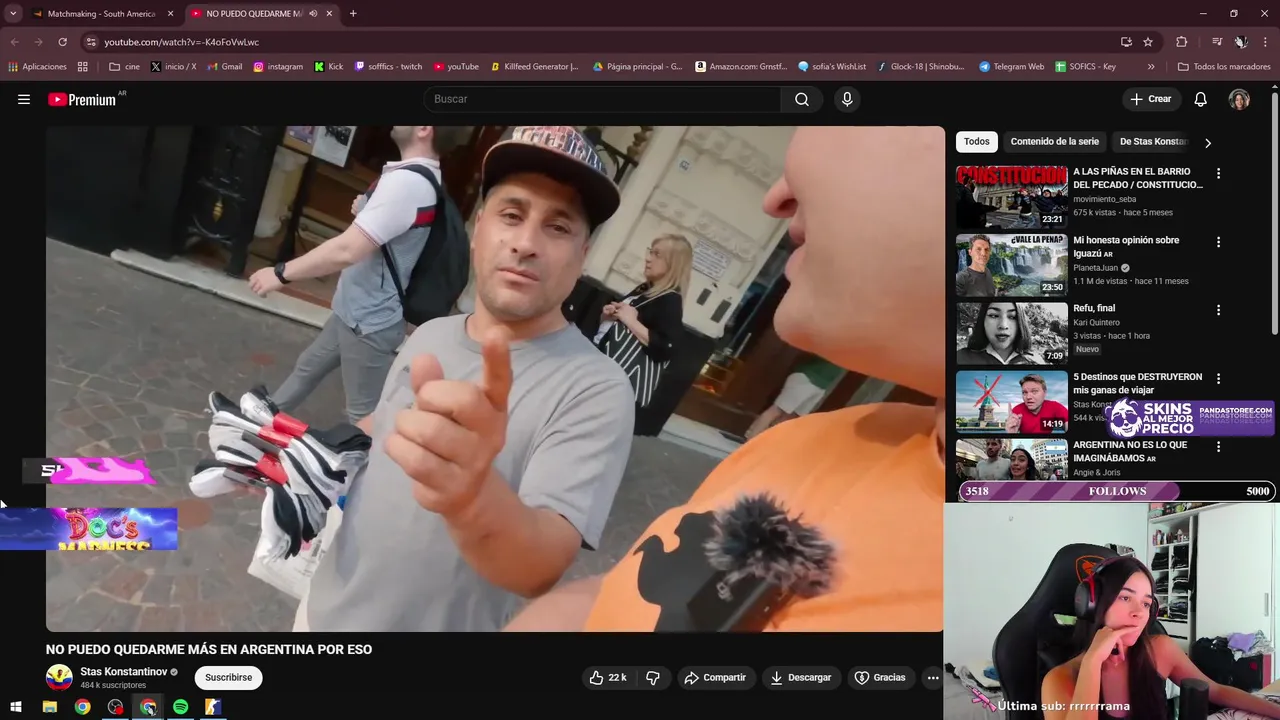The height and width of the screenshot is (720, 1280).
Task: Open the Telegram Web bookmark
Action: point(1011,67)
